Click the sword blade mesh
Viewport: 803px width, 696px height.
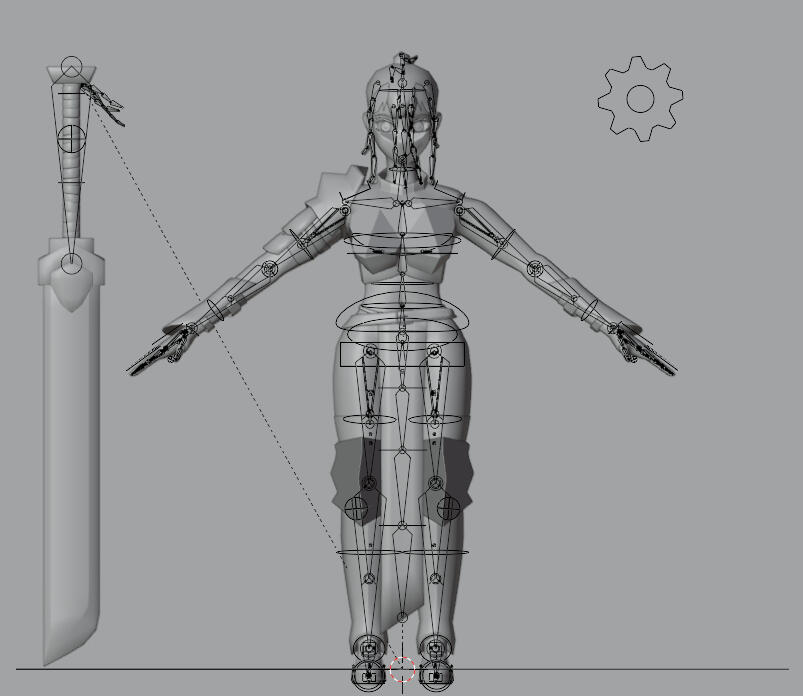coord(70,450)
